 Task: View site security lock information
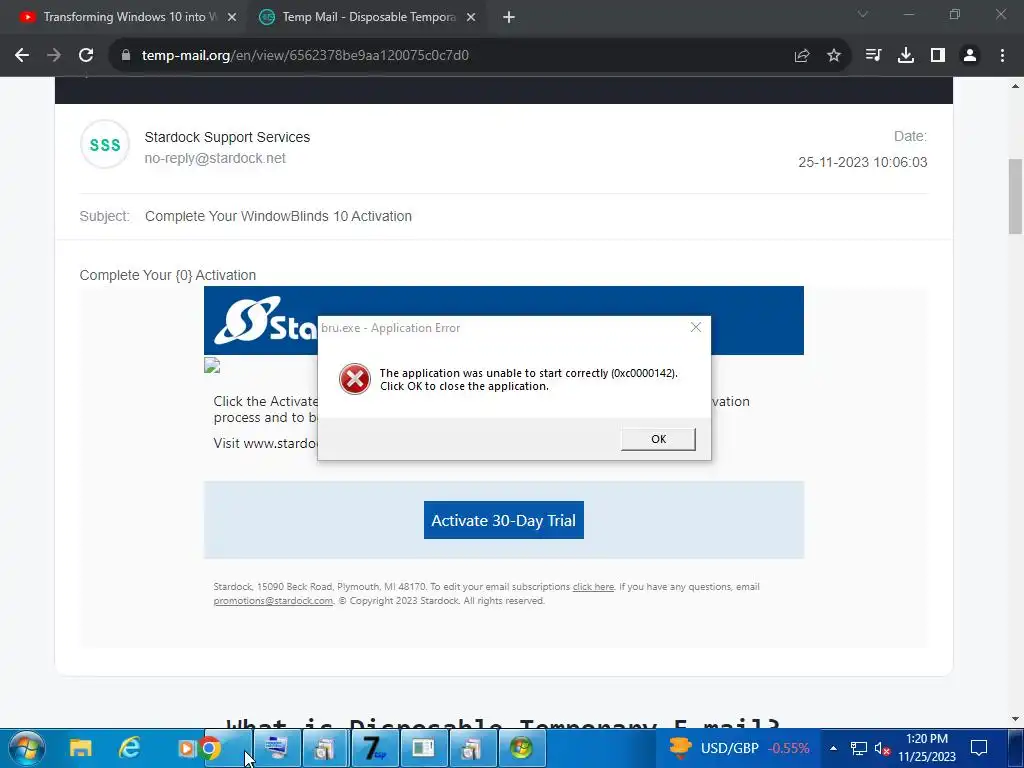[125, 56]
